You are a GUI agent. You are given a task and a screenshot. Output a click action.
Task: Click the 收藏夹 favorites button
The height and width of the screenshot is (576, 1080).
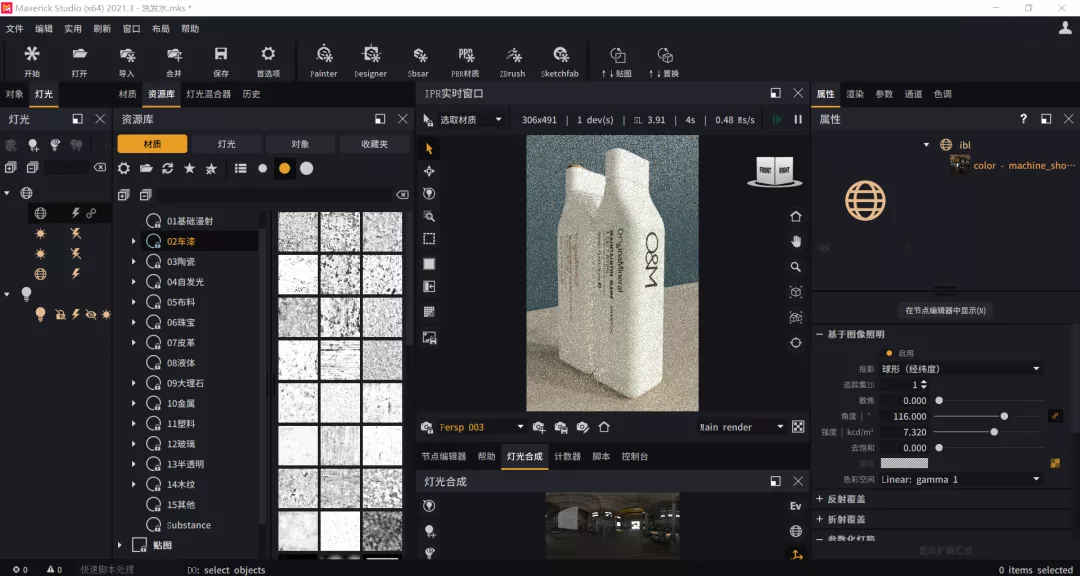click(375, 144)
